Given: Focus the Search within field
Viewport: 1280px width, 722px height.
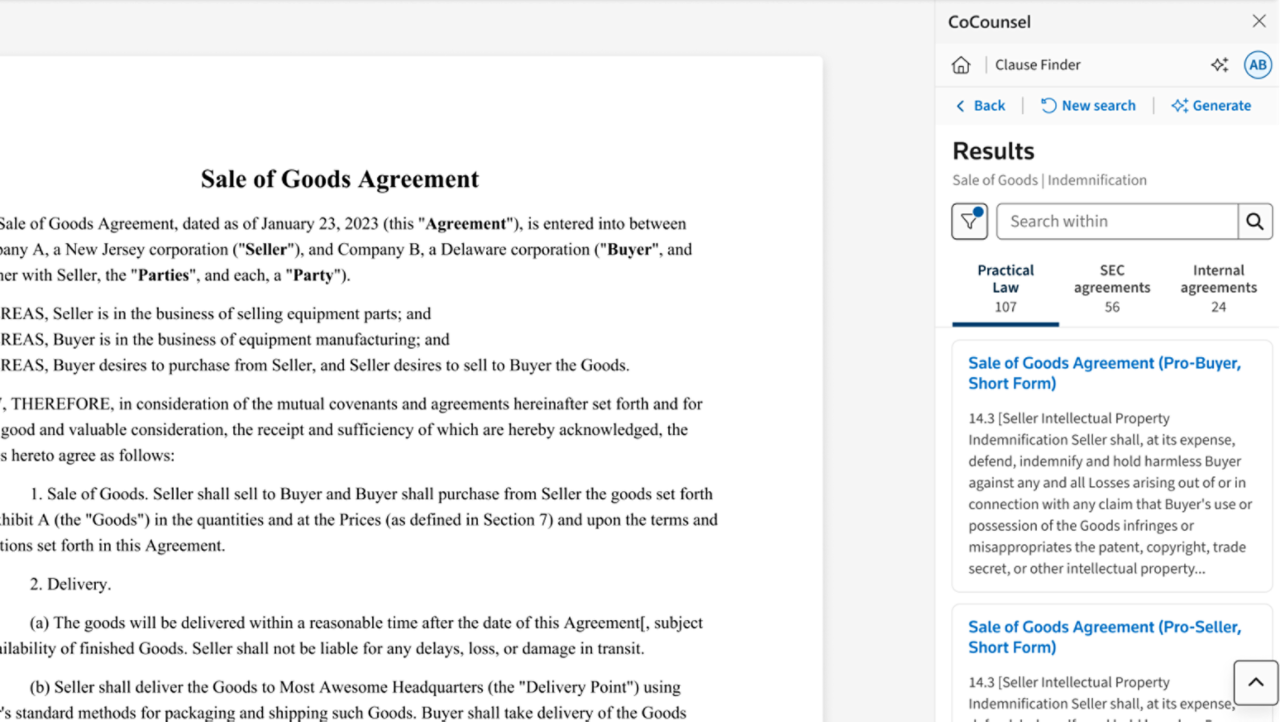Looking at the screenshot, I should pos(1117,221).
